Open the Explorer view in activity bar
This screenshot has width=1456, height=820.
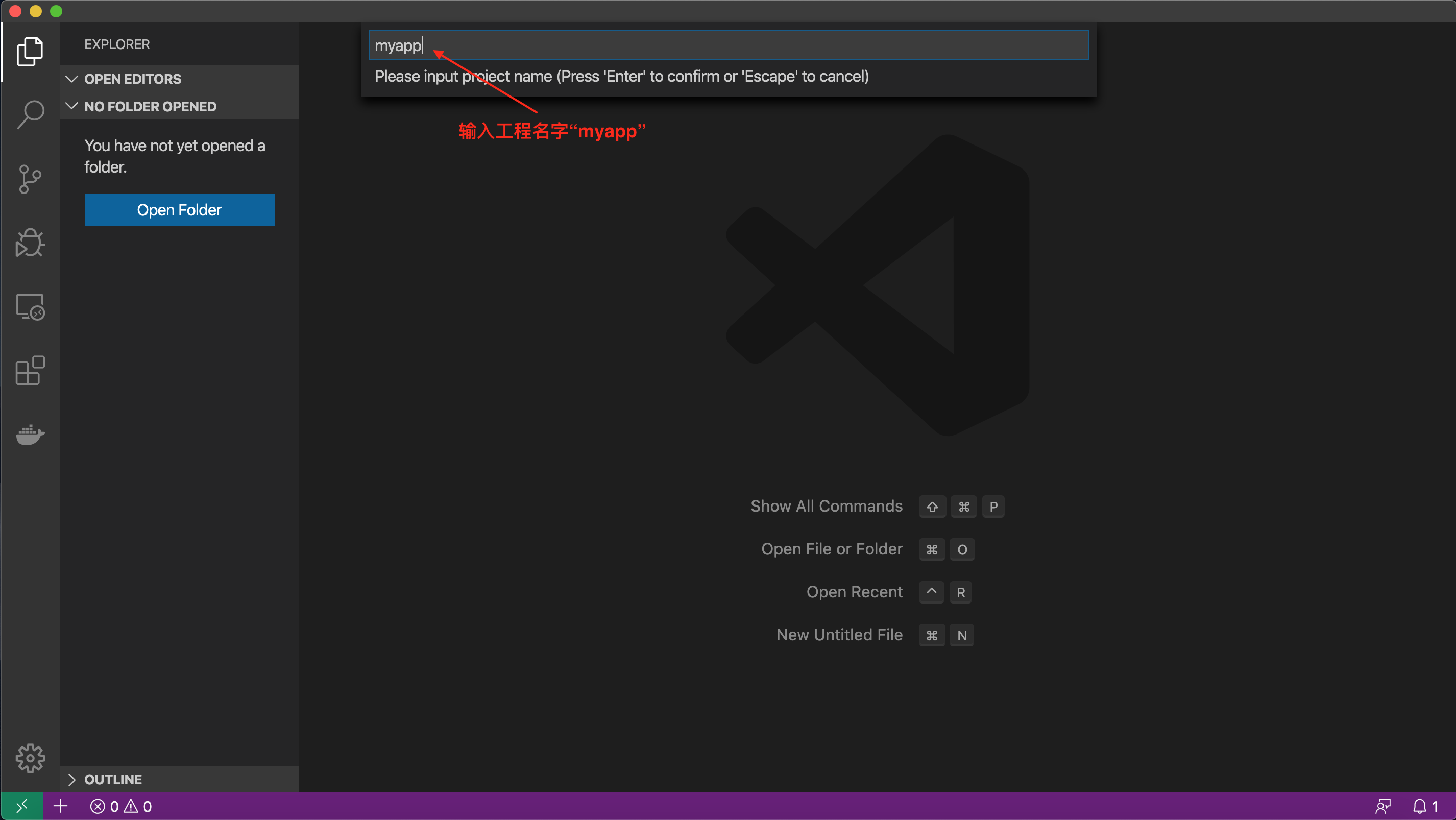tap(30, 52)
